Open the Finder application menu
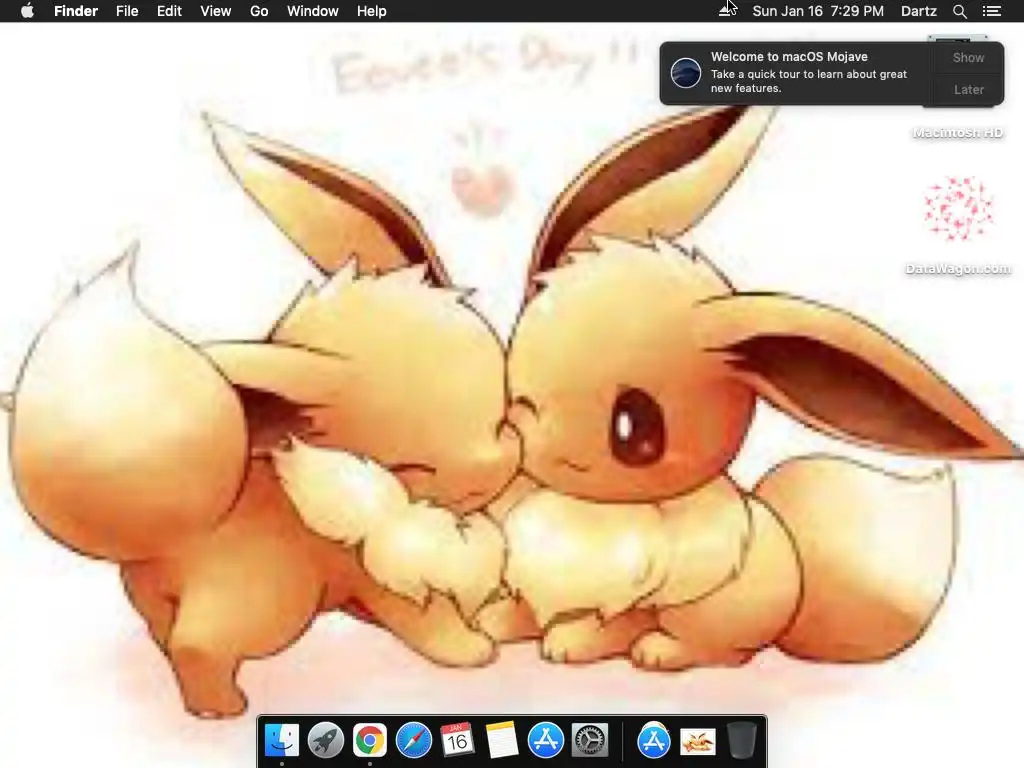Viewport: 1024px width, 768px height. pyautogui.click(x=76, y=11)
